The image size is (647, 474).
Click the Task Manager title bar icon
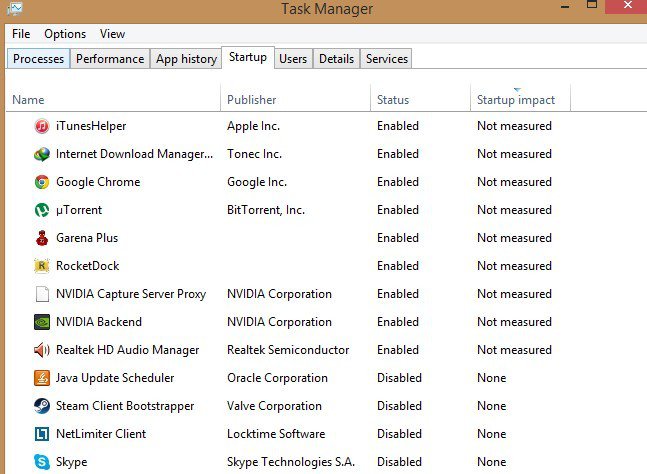point(15,8)
